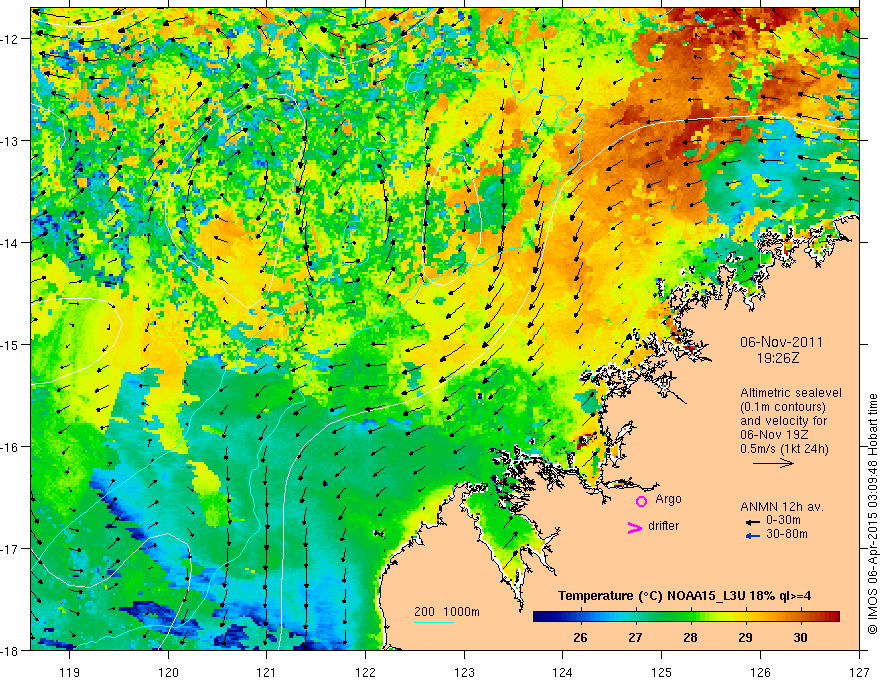Click the IMOS copyright timestamp text
880x680 pixels.
[x=872, y=513]
